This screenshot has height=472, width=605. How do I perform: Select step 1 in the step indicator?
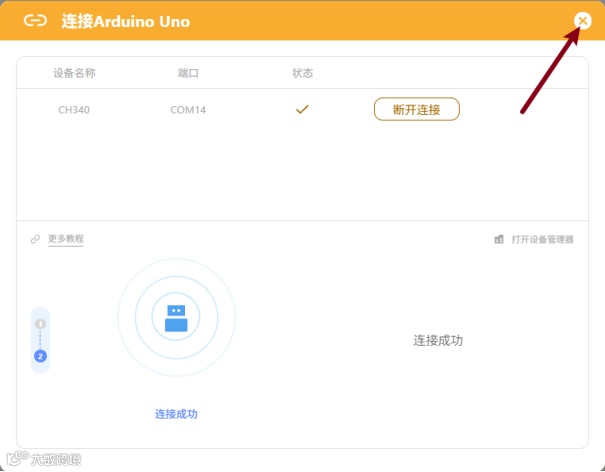41,324
